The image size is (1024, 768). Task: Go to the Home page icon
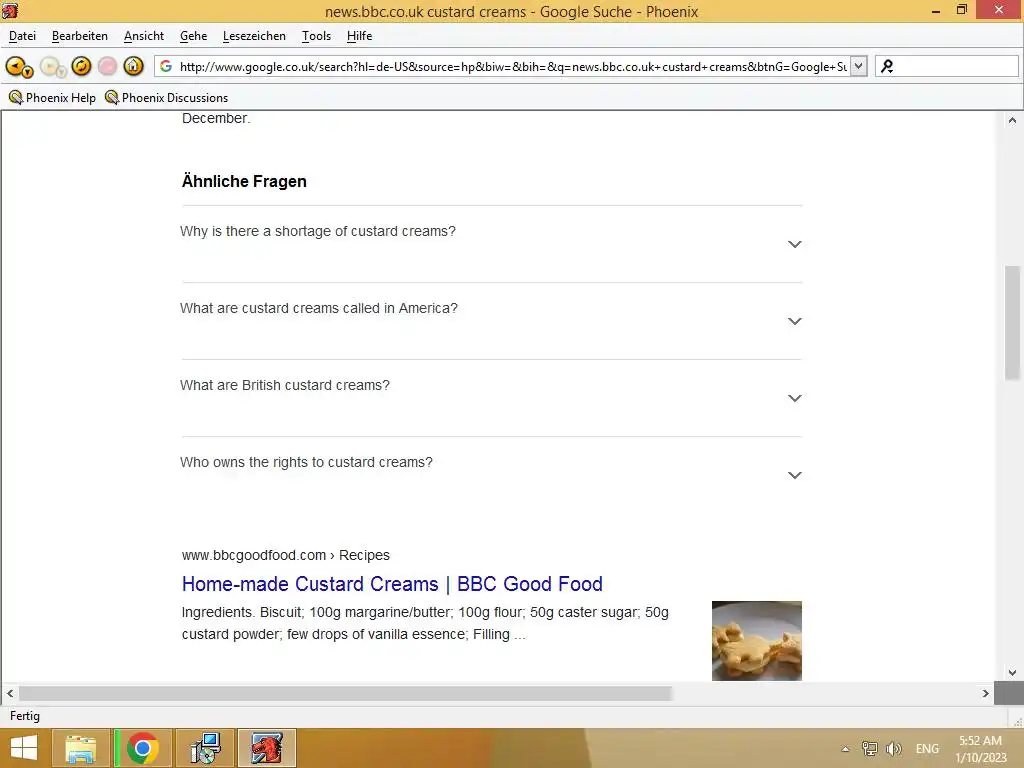(134, 66)
